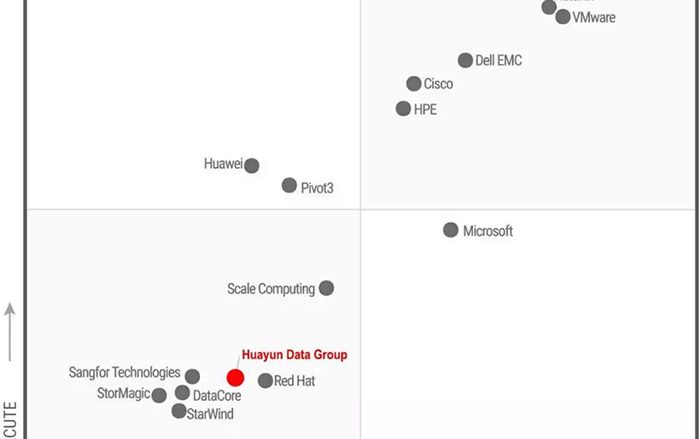Select the StorMagic data point
Image resolution: width=700 pixels, height=439 pixels.
click(x=159, y=395)
